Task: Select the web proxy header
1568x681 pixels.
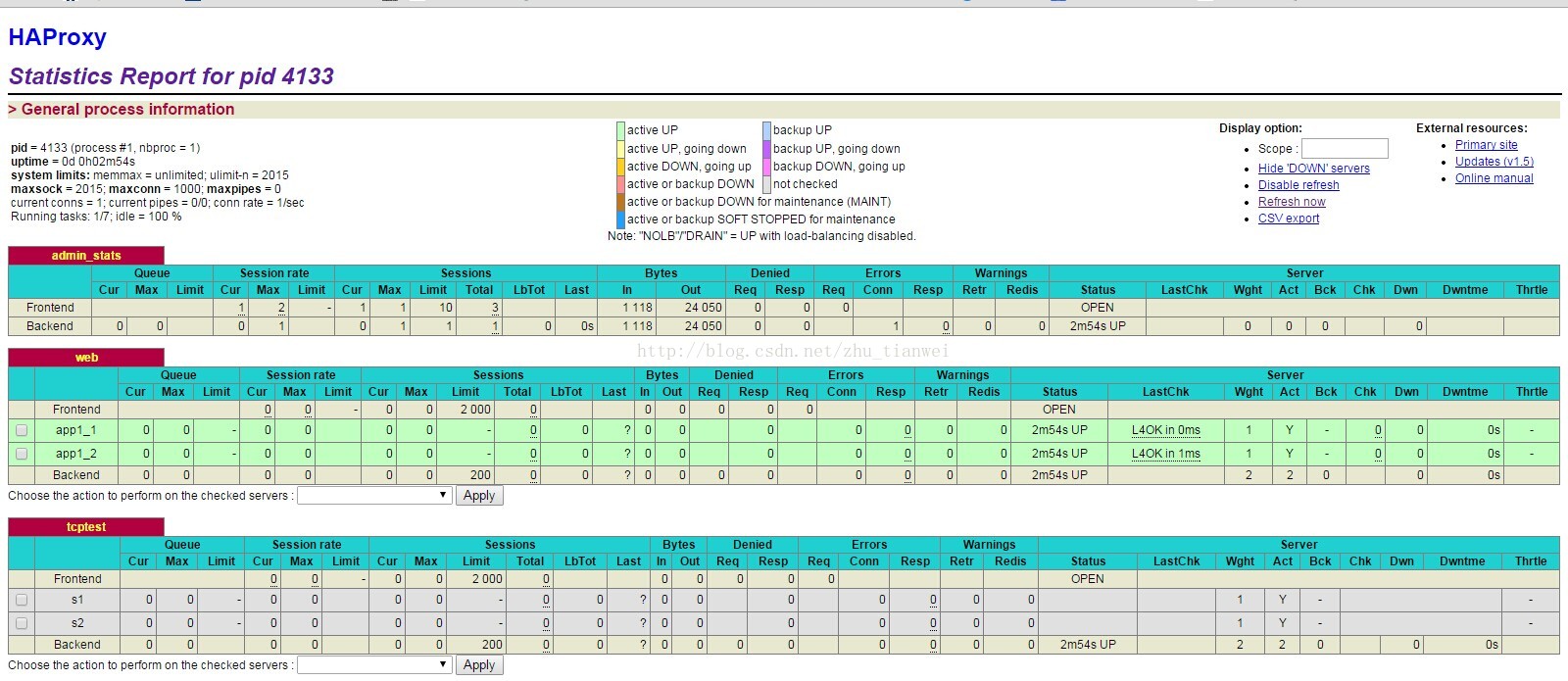Action: pyautogui.click(x=86, y=358)
